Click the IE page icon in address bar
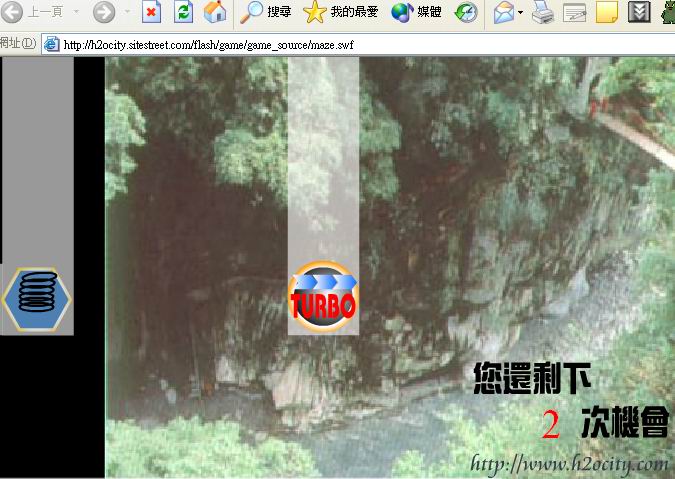675x479 pixels. coord(52,44)
